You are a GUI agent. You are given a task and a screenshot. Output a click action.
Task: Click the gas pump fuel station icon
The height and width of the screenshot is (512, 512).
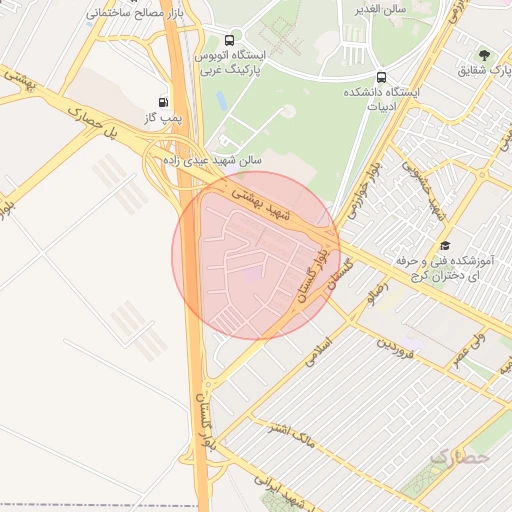point(163,102)
